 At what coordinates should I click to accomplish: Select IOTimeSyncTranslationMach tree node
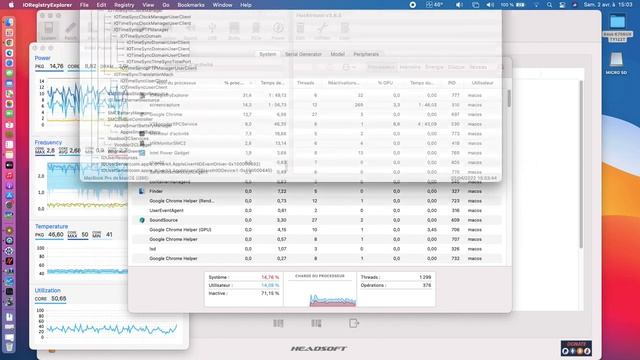coord(143,74)
